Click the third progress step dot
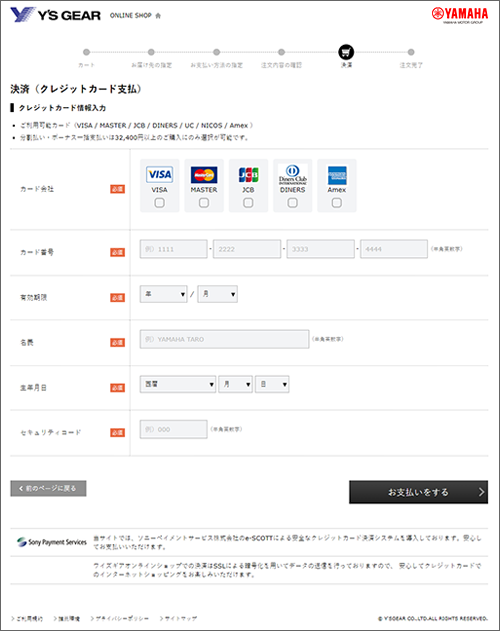The width and height of the screenshot is (500, 631). pos(217,52)
